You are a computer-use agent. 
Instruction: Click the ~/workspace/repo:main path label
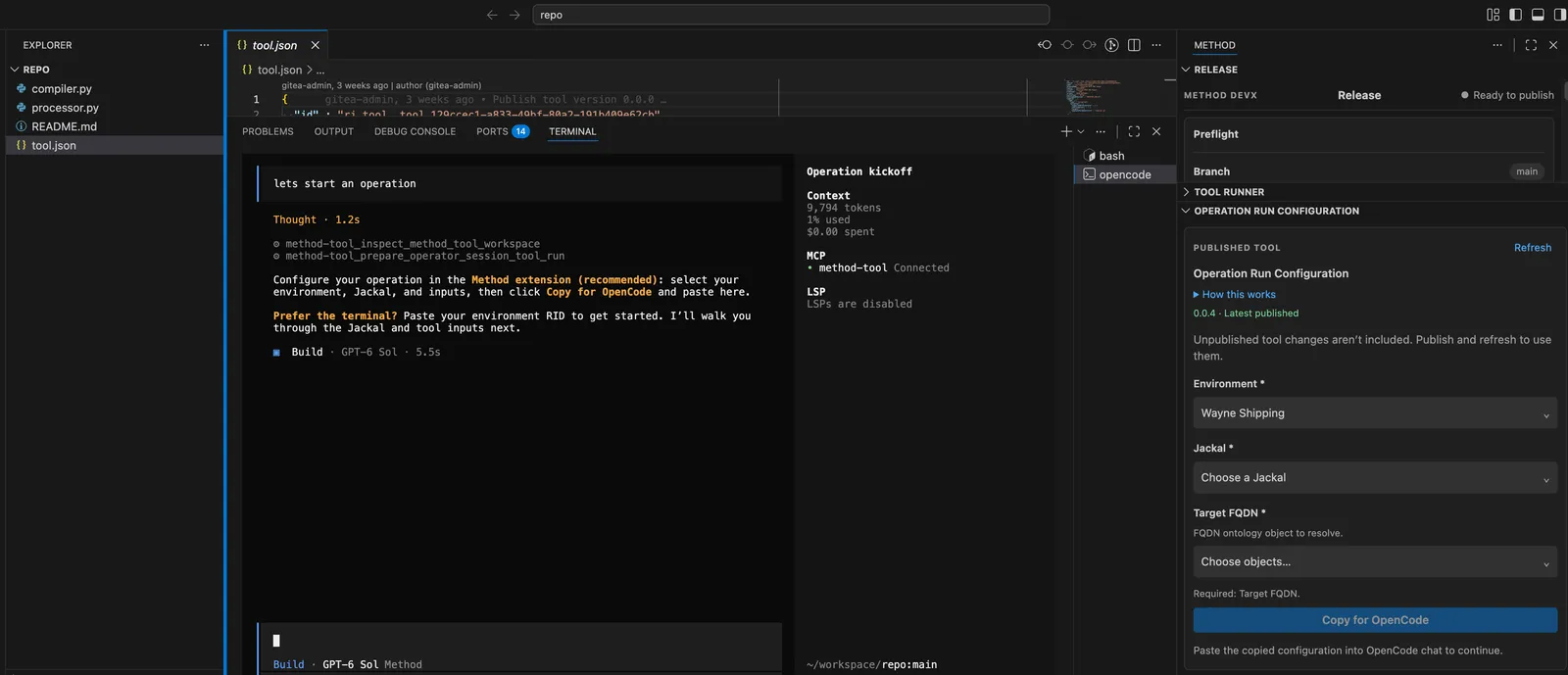tap(871, 664)
